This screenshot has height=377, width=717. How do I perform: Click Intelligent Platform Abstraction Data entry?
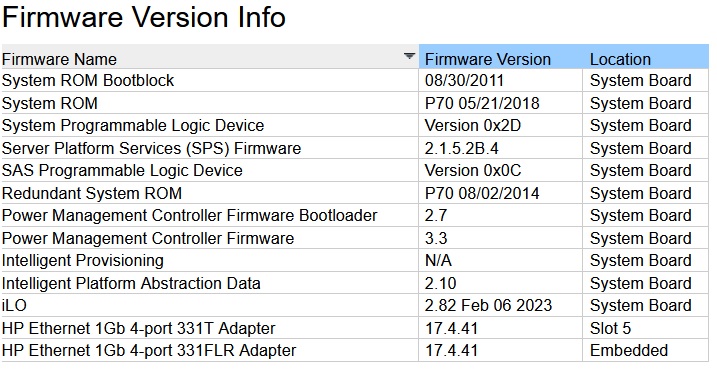(131, 283)
